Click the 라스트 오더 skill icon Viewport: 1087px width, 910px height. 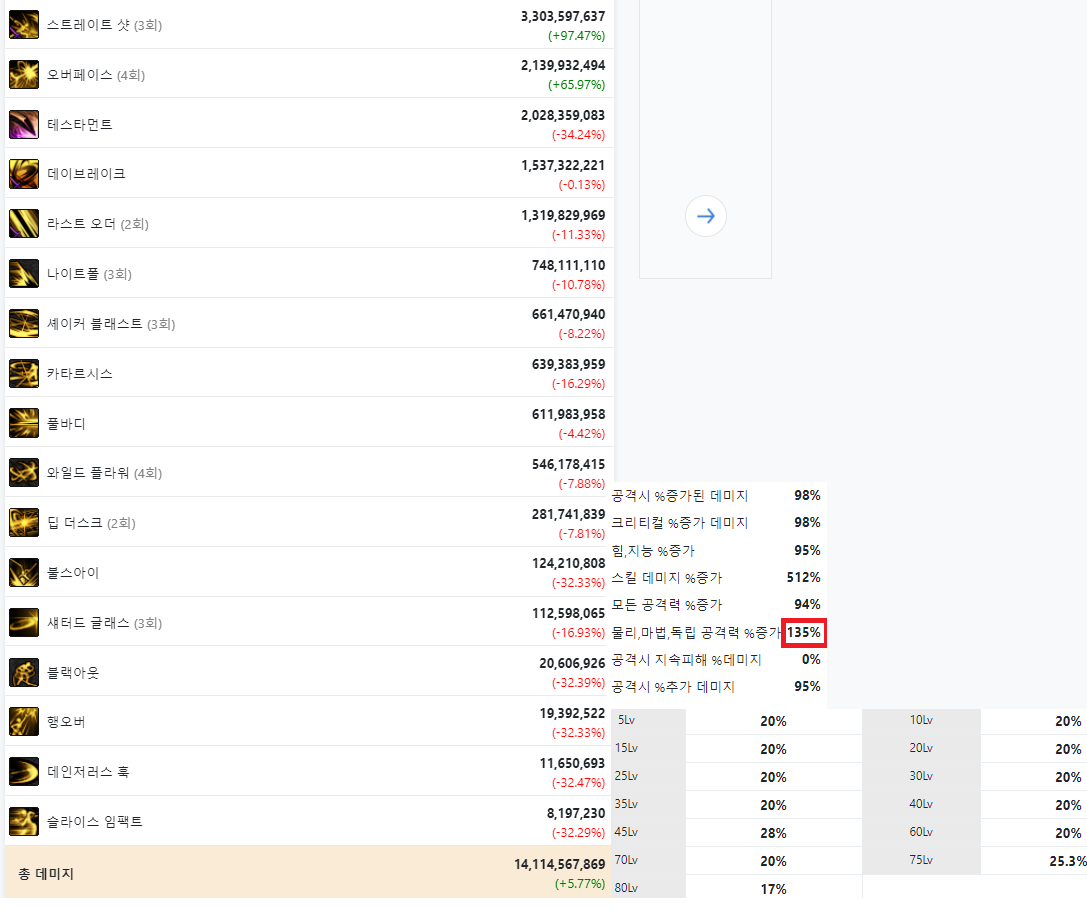[24, 224]
